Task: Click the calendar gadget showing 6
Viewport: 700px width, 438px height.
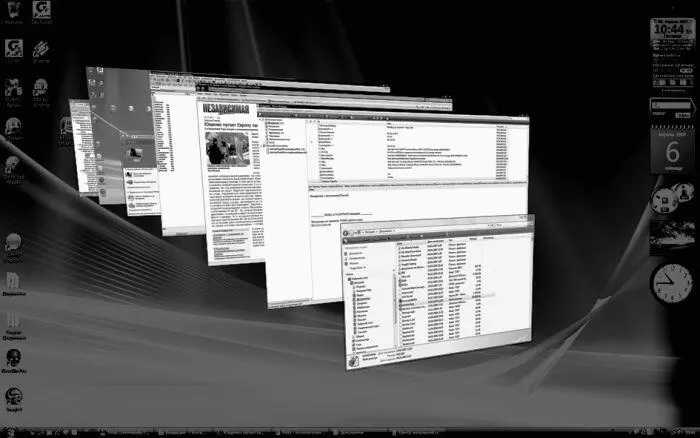Action: 672,150
